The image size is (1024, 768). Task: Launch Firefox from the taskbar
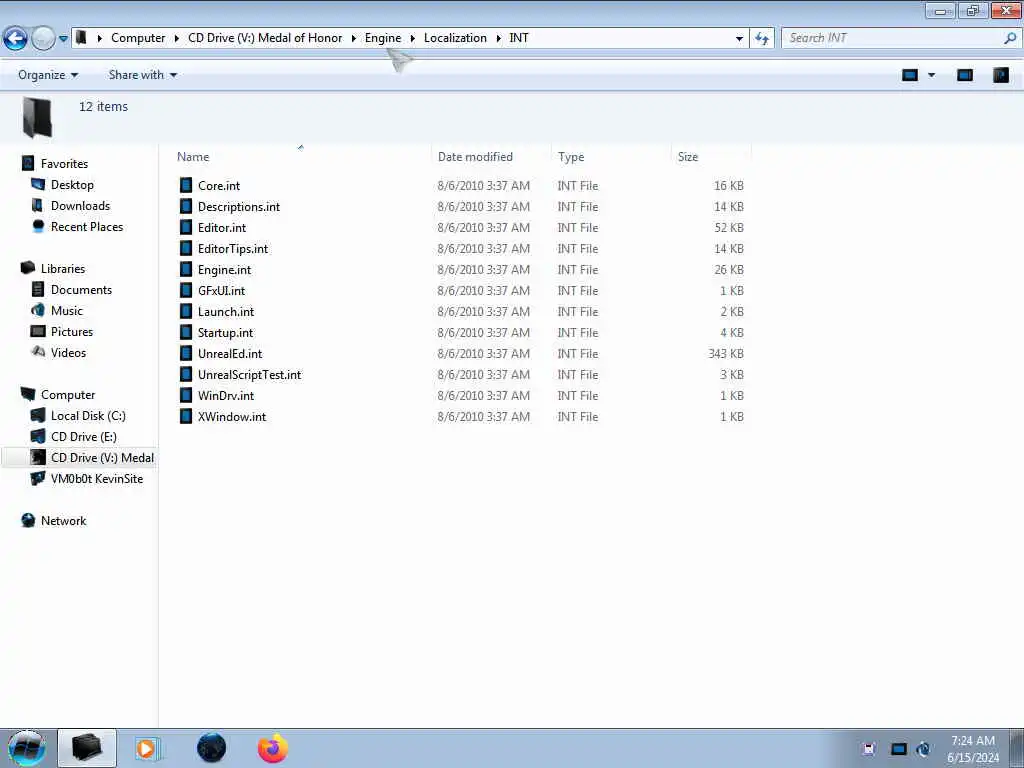coord(272,748)
